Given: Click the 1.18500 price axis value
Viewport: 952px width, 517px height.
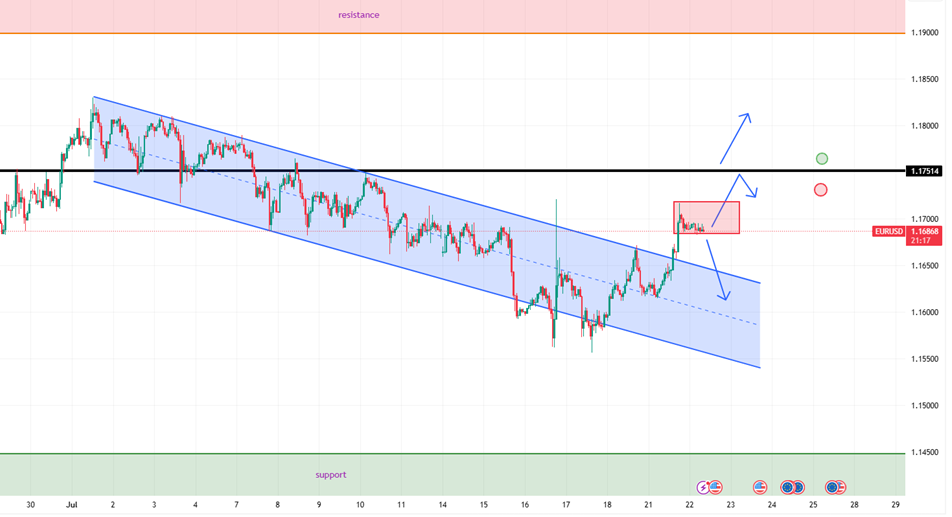Looking at the screenshot, I should tap(925, 79).
